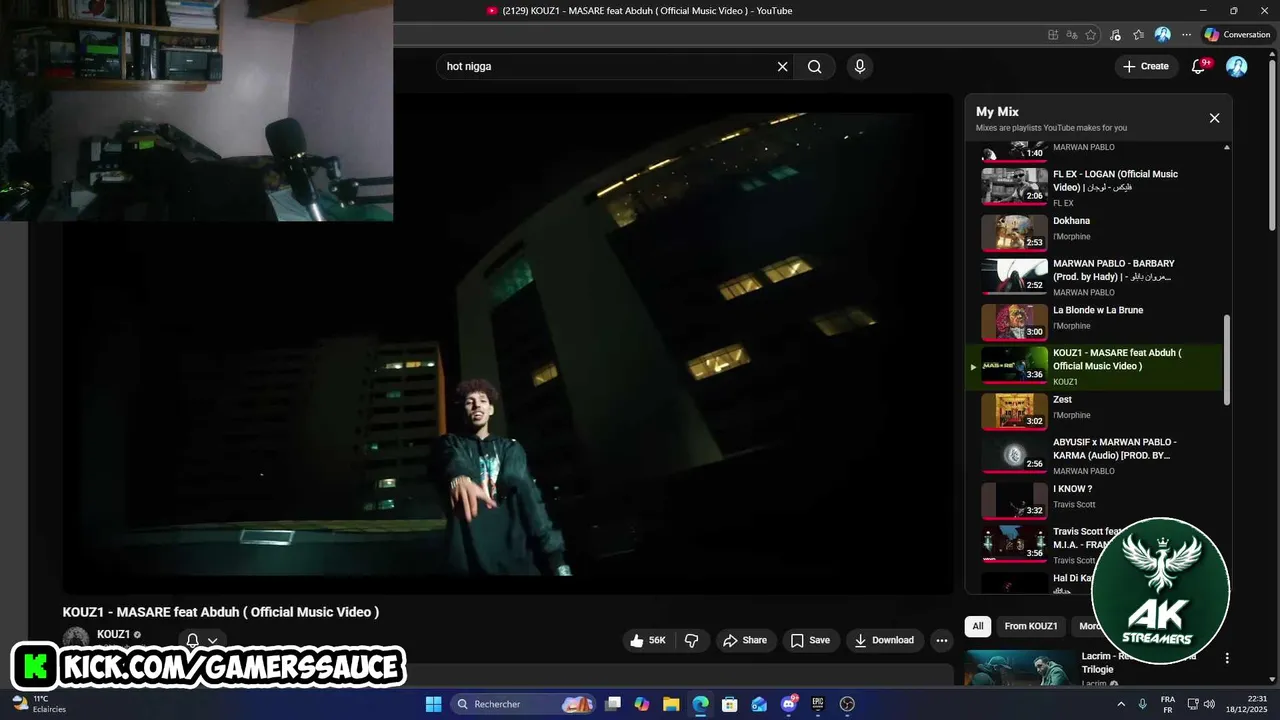Open Outlook mail taskbar icon

(x=759, y=704)
